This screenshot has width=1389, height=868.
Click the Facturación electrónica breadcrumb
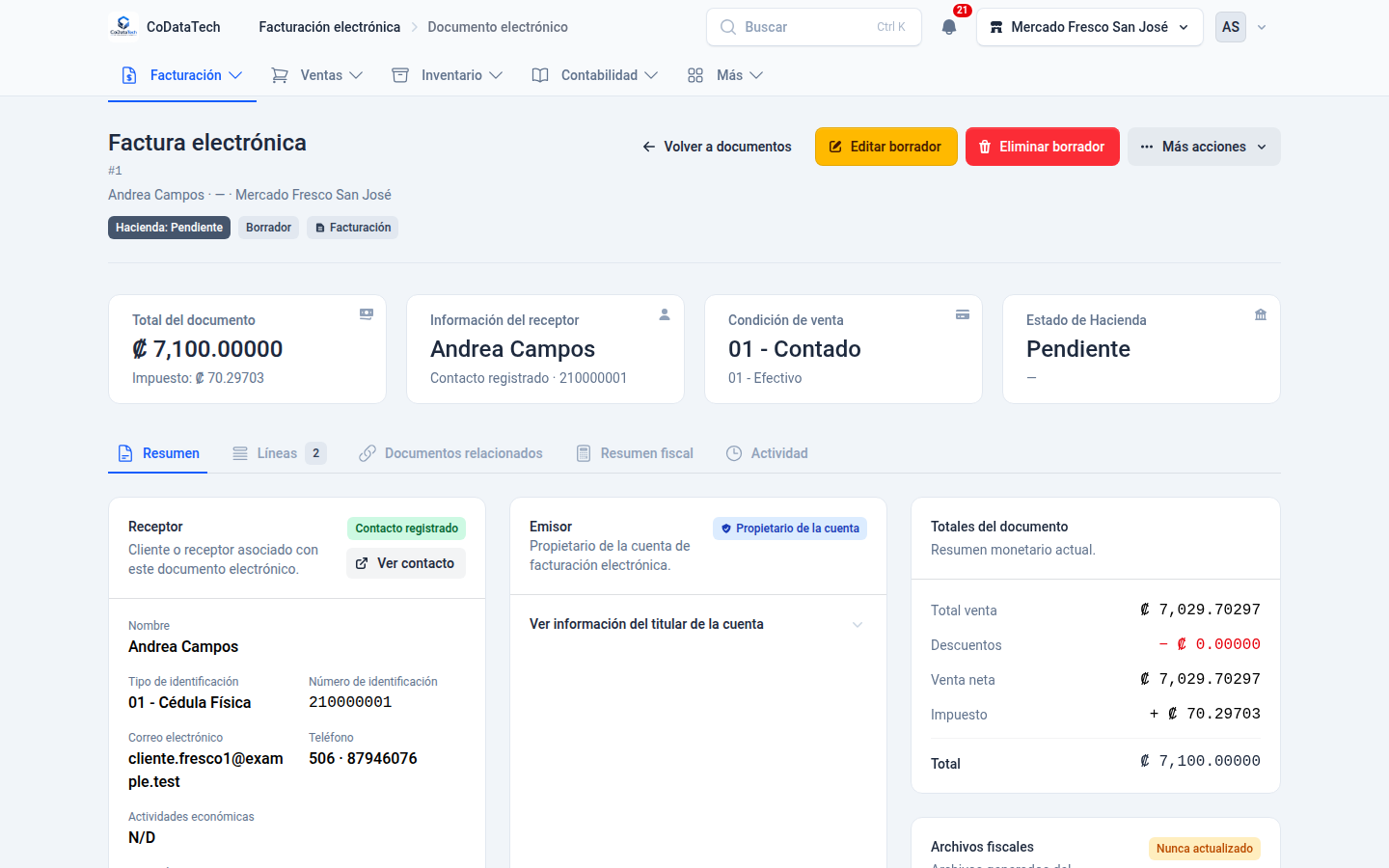(x=330, y=27)
